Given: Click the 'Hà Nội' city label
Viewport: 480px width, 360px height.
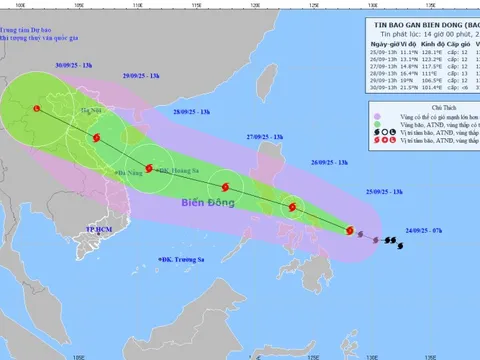Looking at the screenshot, I should [91, 110].
